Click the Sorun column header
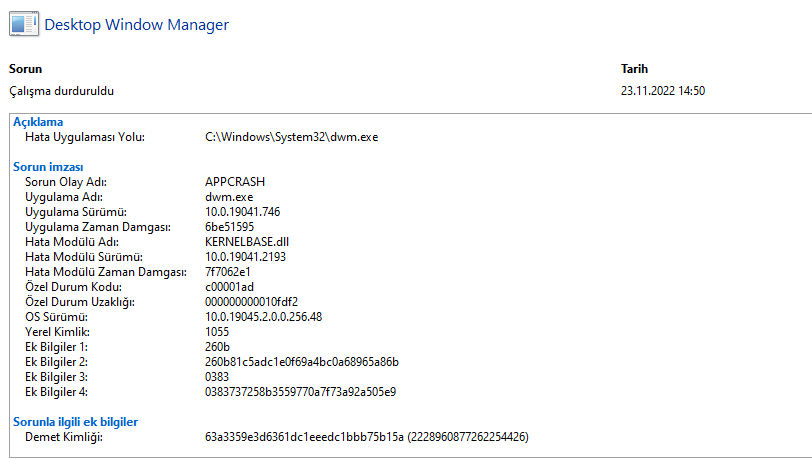The image size is (812, 459). pyautogui.click(x=26, y=69)
